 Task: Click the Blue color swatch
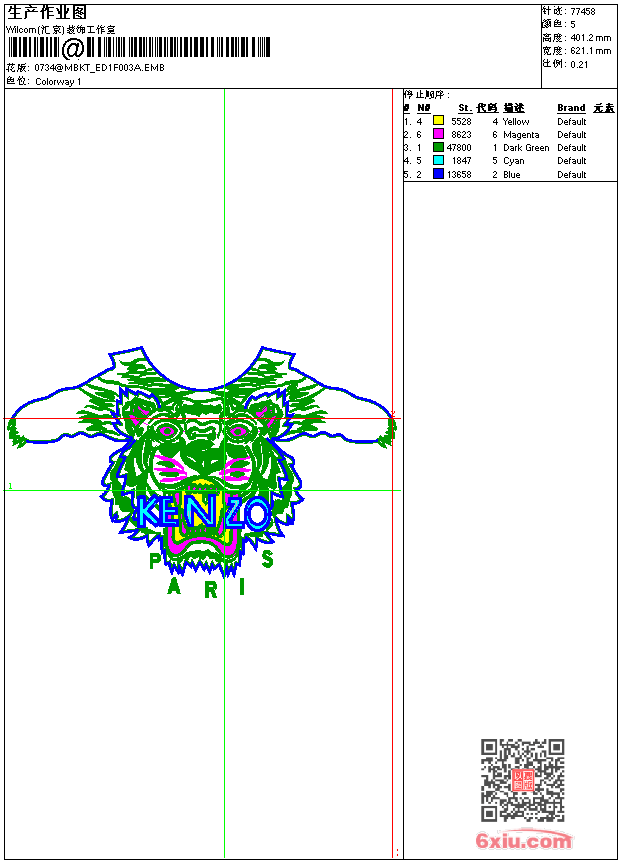coord(438,174)
